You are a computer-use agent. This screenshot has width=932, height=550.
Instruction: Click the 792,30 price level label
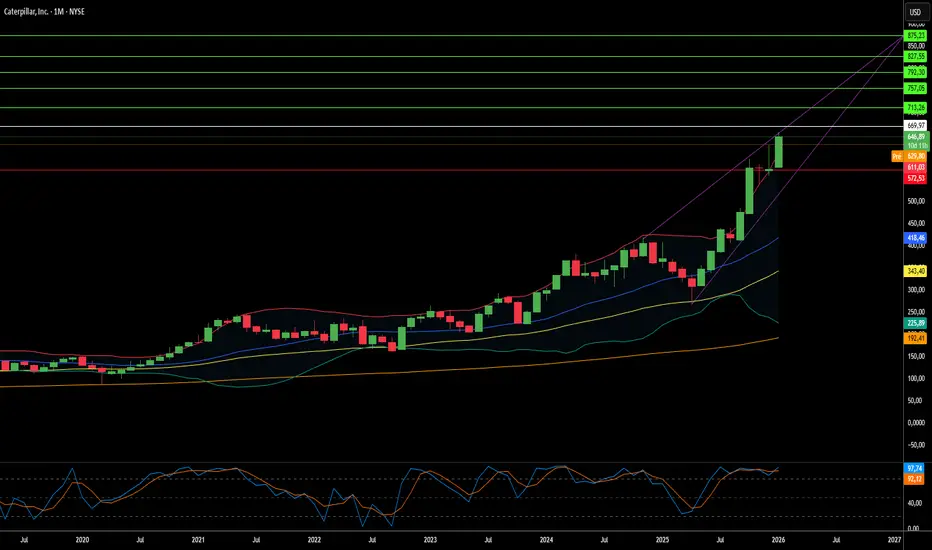pyautogui.click(x=915, y=72)
